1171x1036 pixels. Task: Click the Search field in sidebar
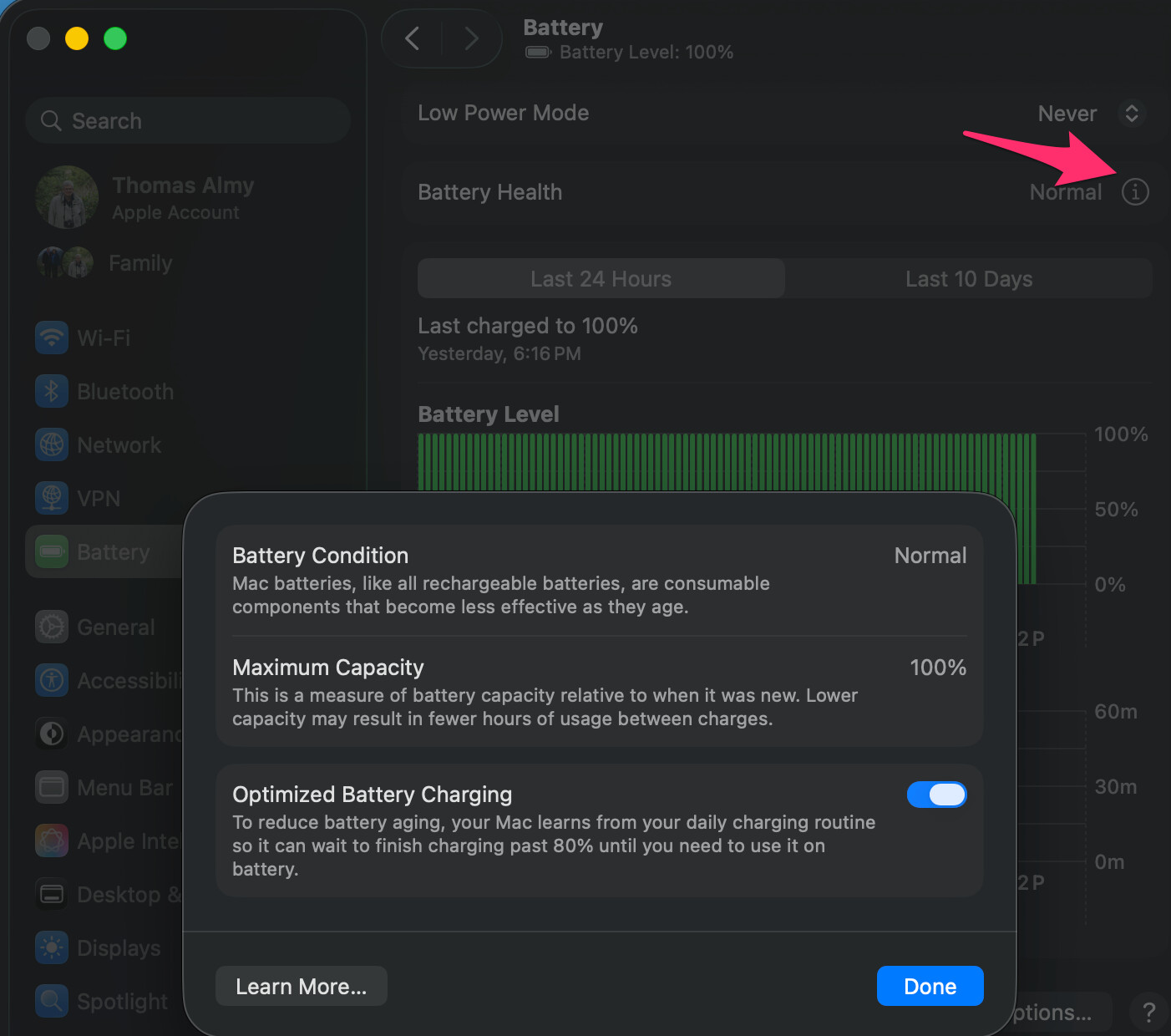click(x=188, y=121)
